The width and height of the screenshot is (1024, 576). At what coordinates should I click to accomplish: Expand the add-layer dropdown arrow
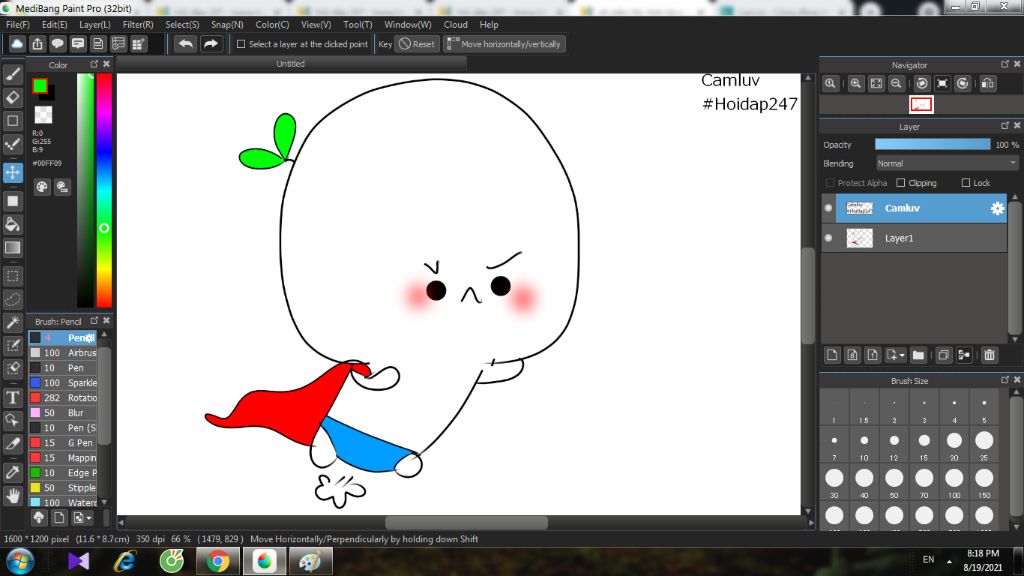(x=902, y=355)
